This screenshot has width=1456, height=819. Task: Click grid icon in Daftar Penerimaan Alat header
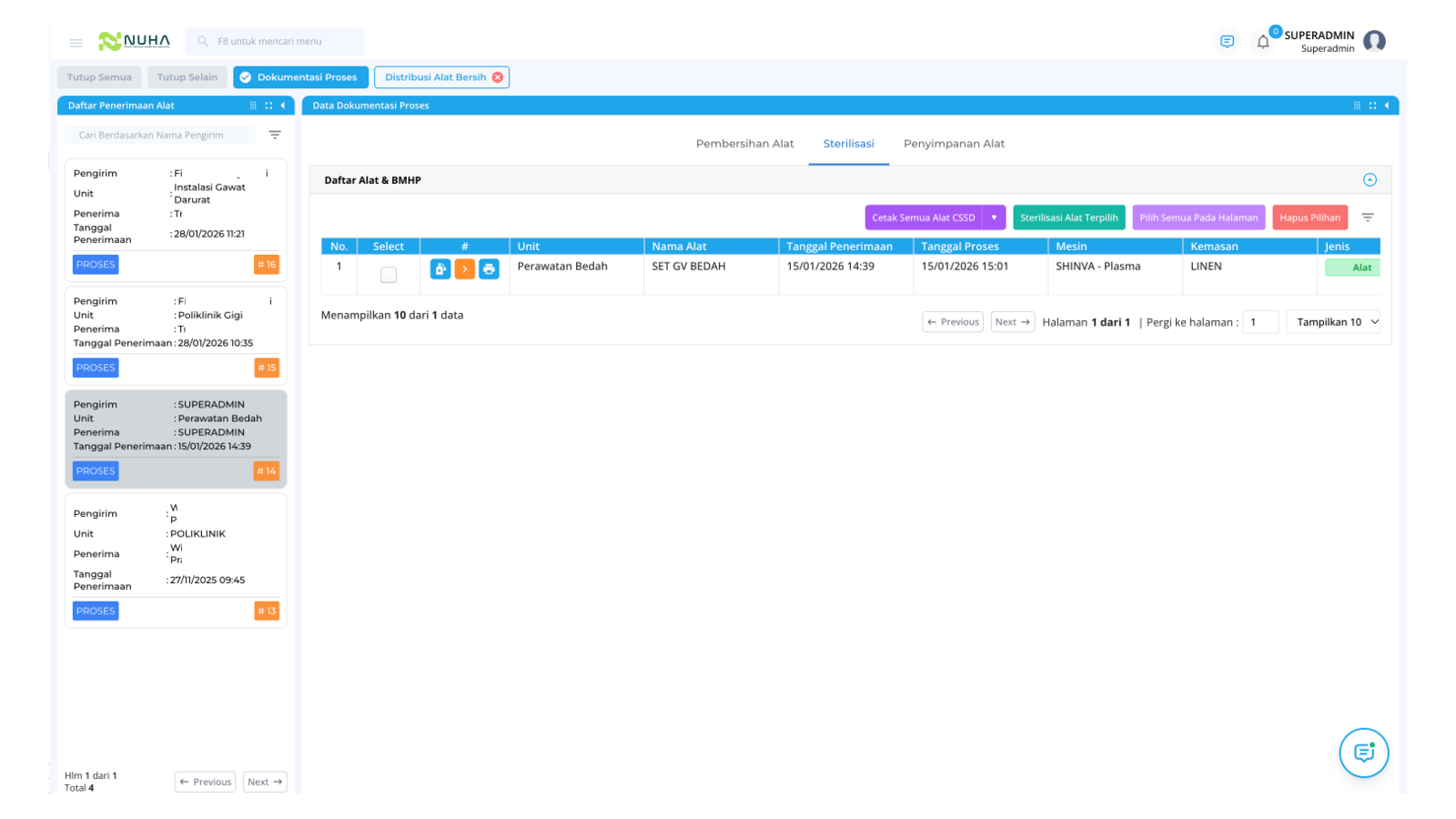click(x=253, y=106)
